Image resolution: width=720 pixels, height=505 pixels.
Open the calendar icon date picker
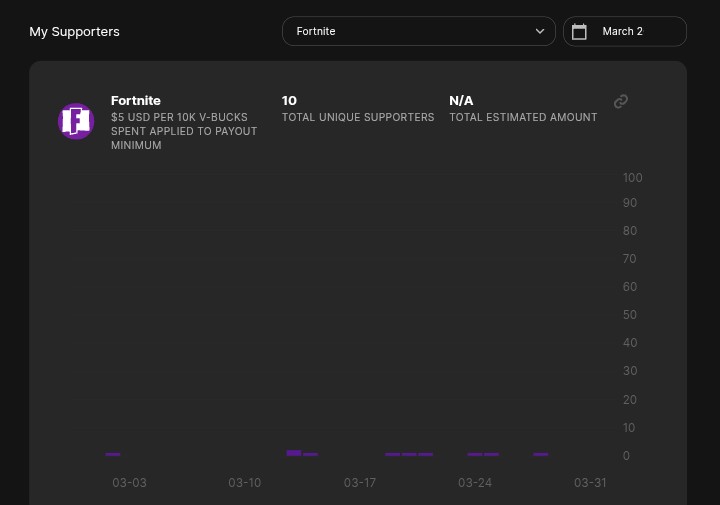coord(579,32)
